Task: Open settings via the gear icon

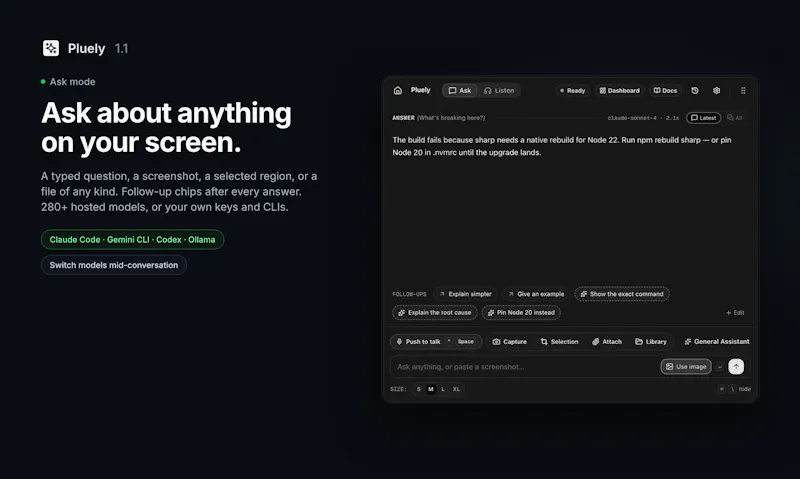Action: pos(716,90)
